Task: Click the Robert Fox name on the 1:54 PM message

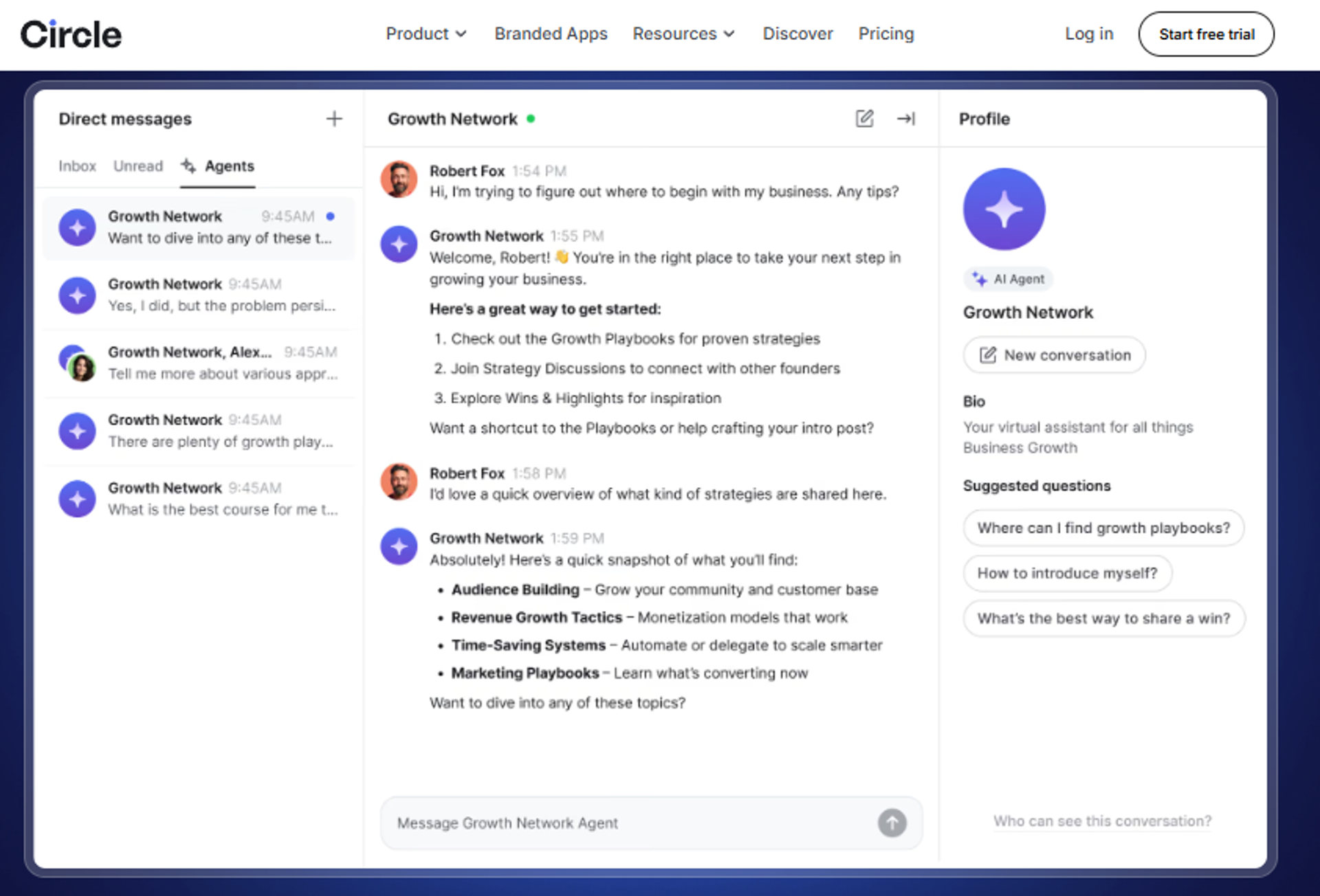Action: click(x=467, y=170)
